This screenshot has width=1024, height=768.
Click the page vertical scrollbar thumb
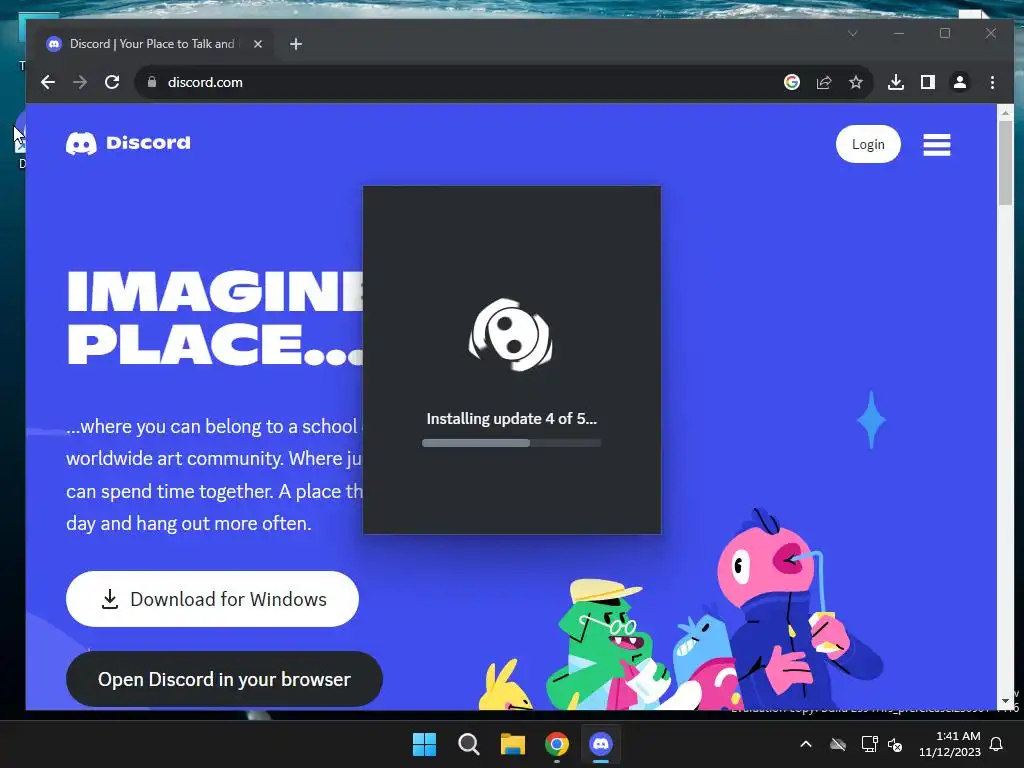(1005, 163)
